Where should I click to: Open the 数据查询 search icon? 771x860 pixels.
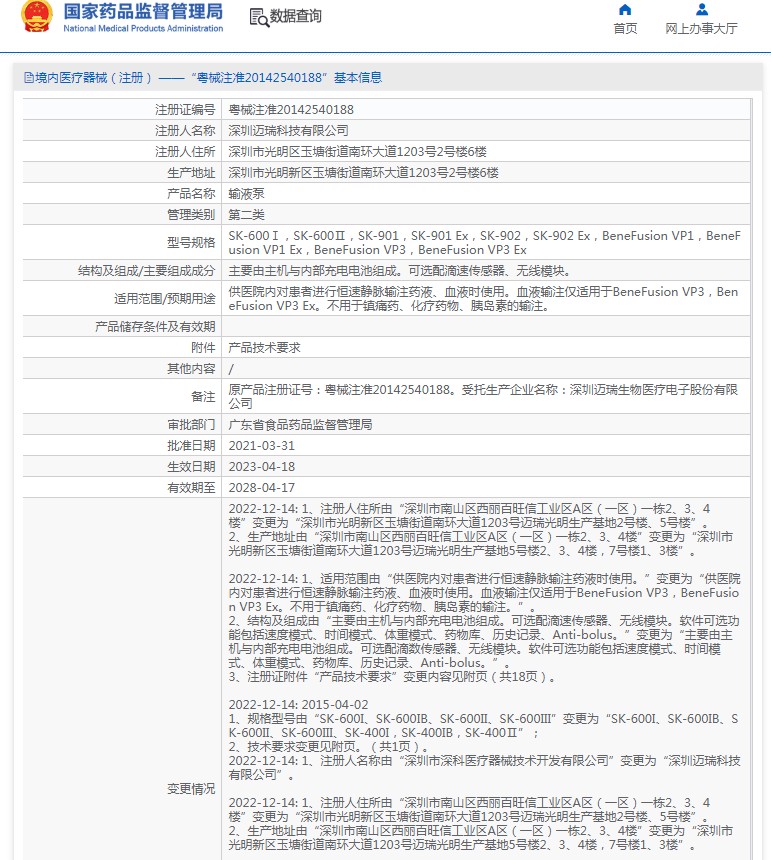pos(259,18)
